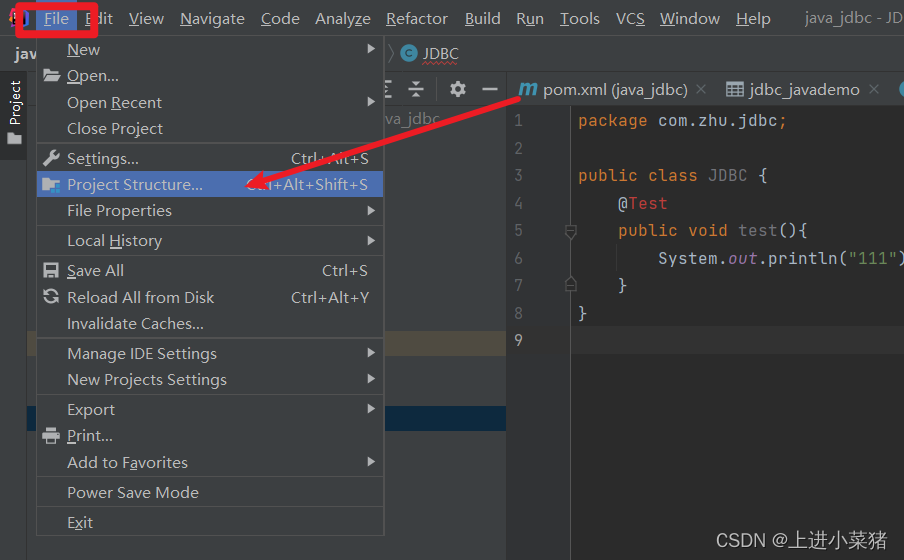Viewport: 904px width, 560px height.
Task: Expand the Export submenu
Action: coord(210,409)
